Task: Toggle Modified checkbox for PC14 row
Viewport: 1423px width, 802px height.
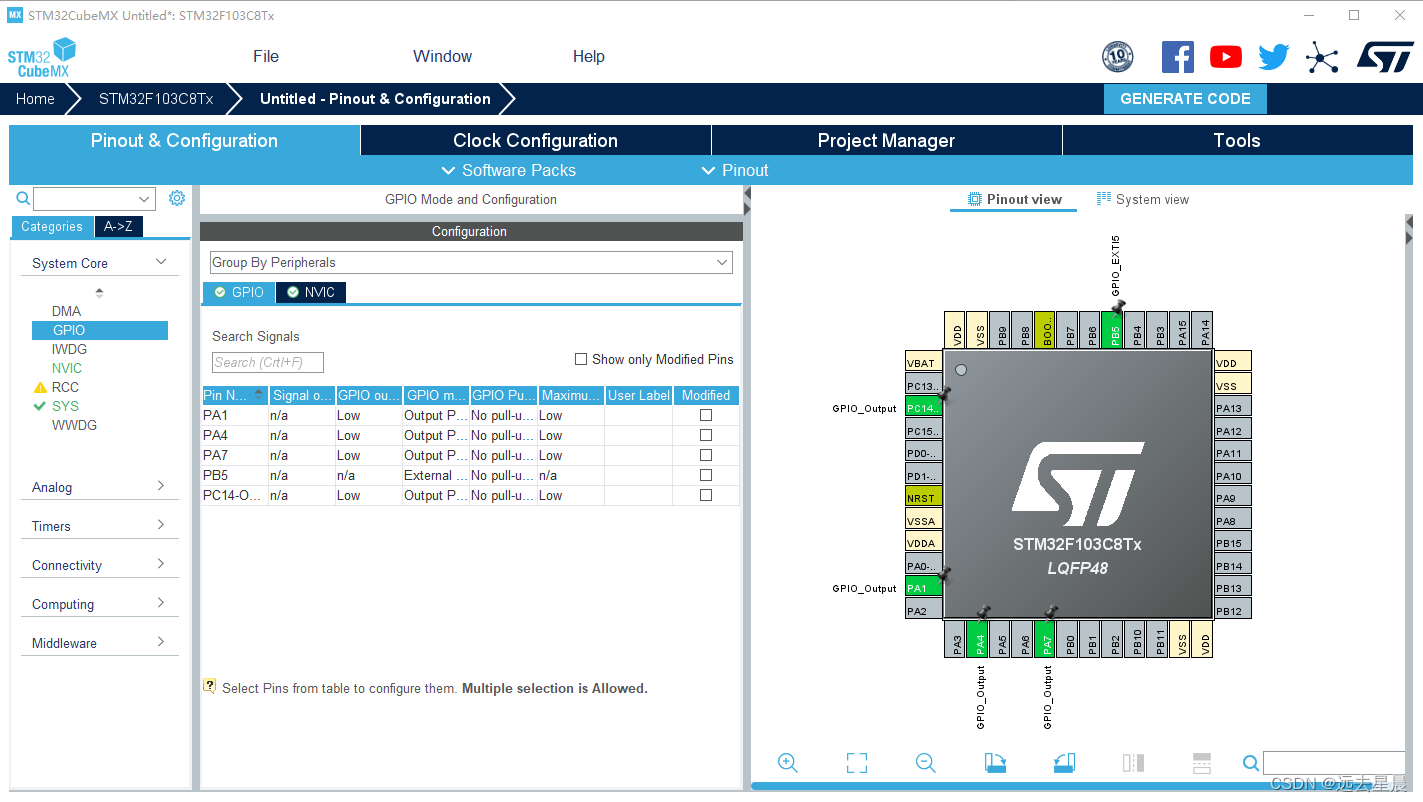Action: pyautogui.click(x=706, y=495)
